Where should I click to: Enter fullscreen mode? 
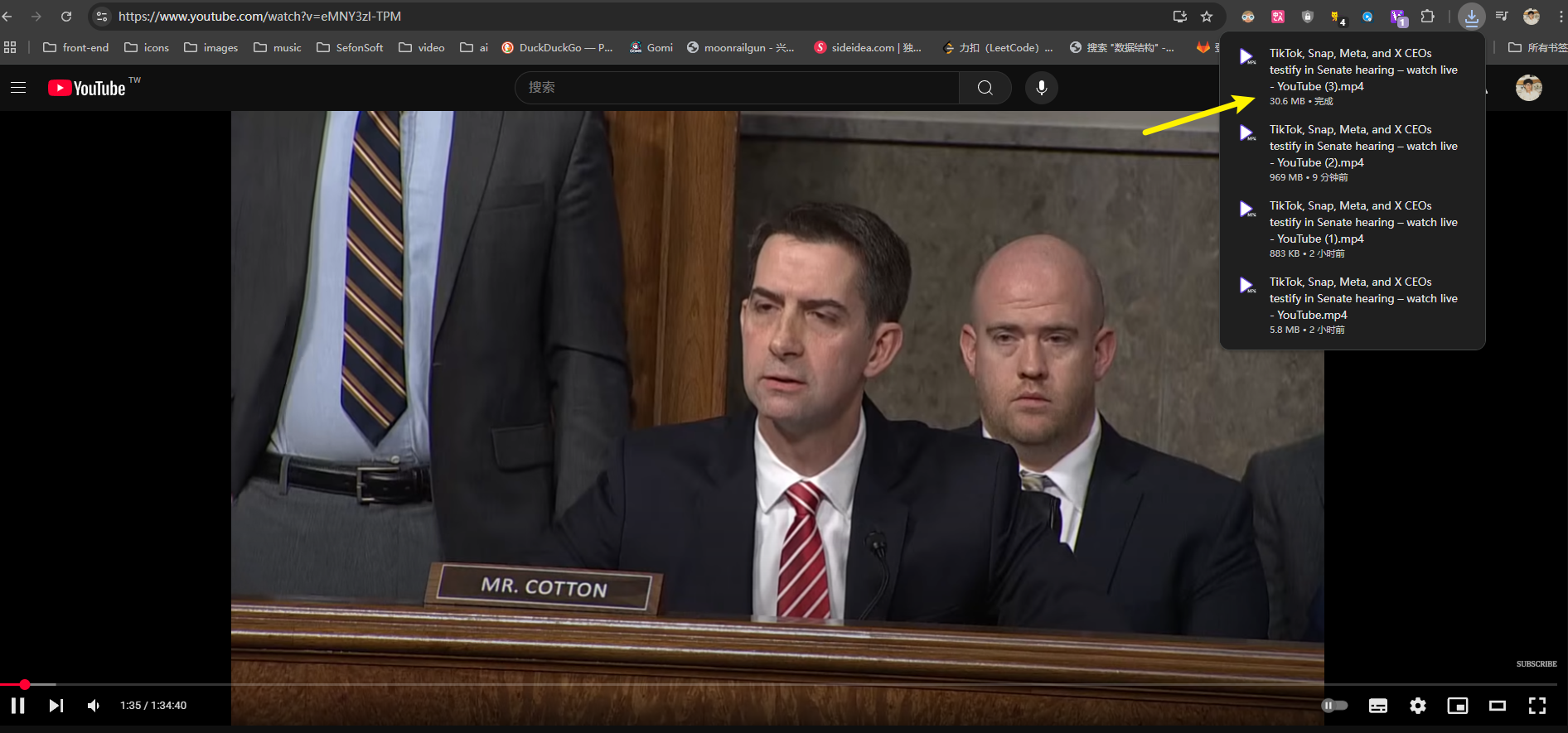(x=1537, y=706)
